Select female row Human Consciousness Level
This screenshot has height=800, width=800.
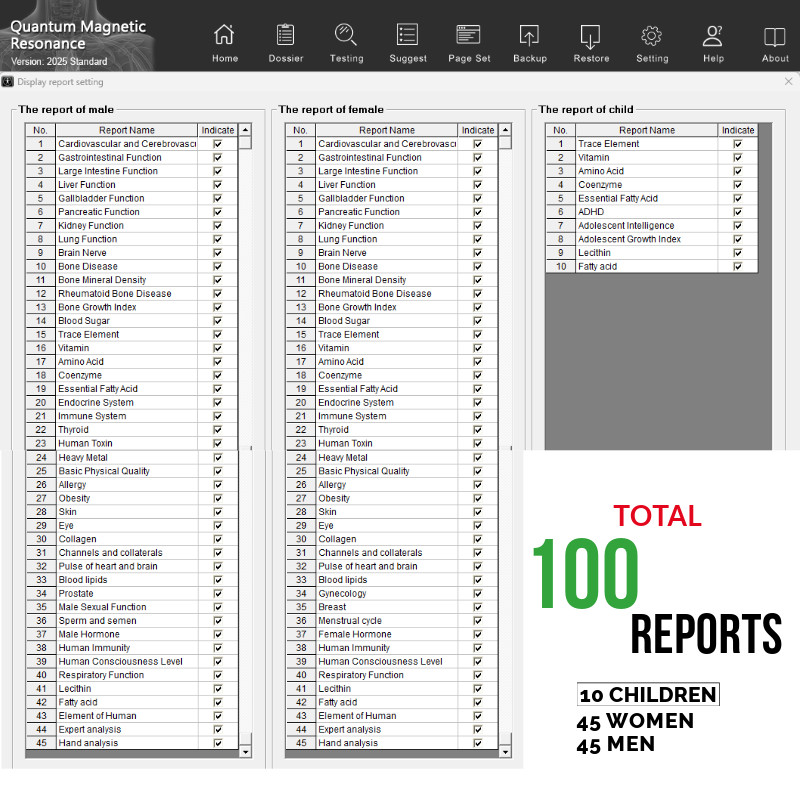click(391, 662)
